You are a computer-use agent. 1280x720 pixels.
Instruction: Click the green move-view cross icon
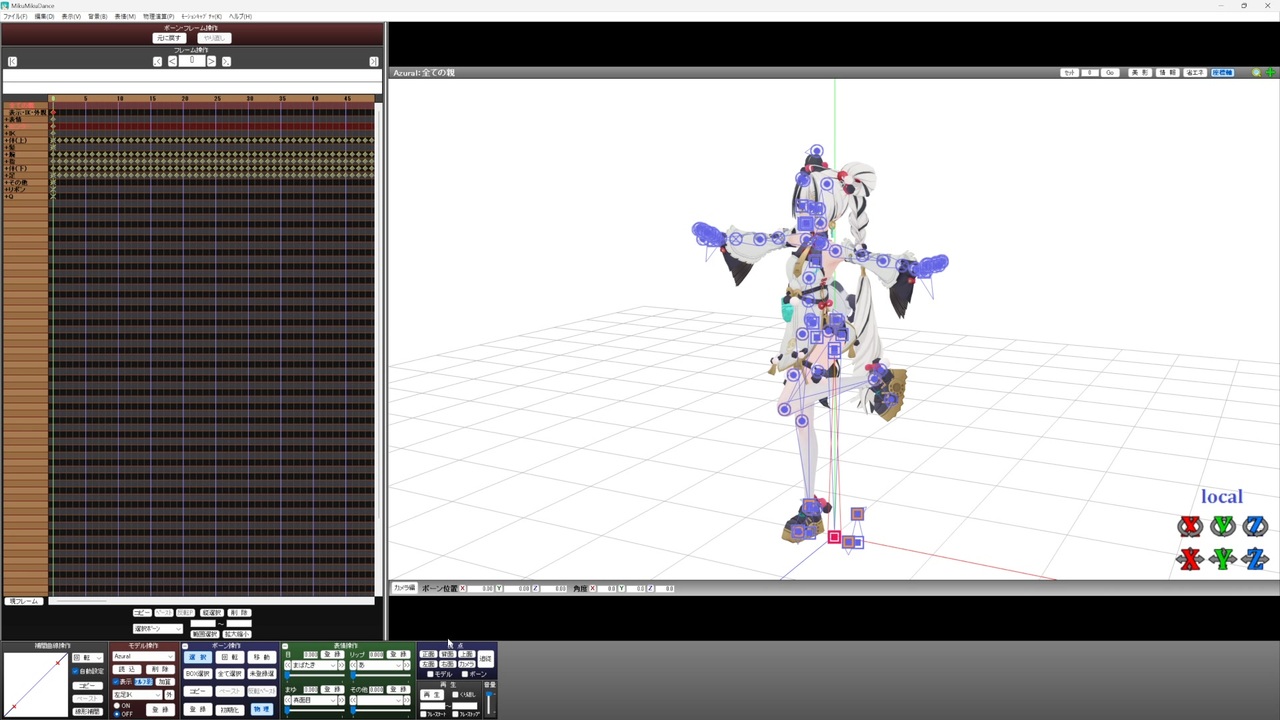pos(1271,73)
